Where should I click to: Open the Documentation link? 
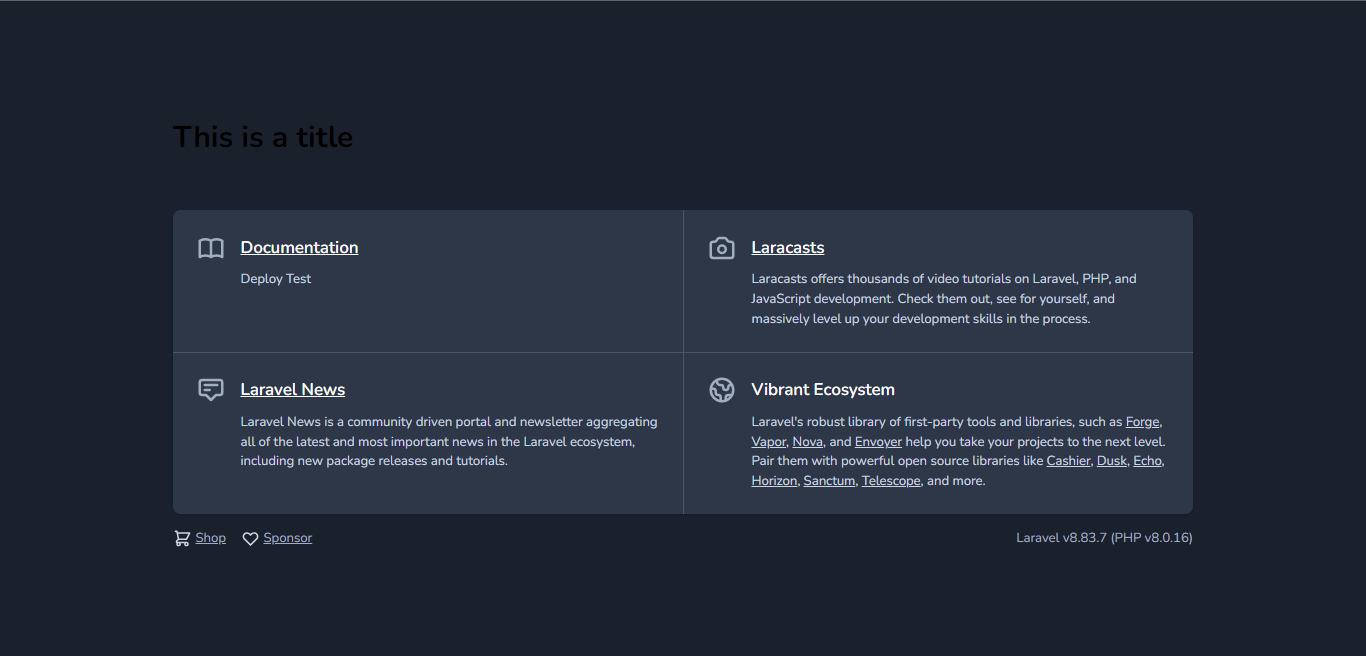[x=299, y=248]
